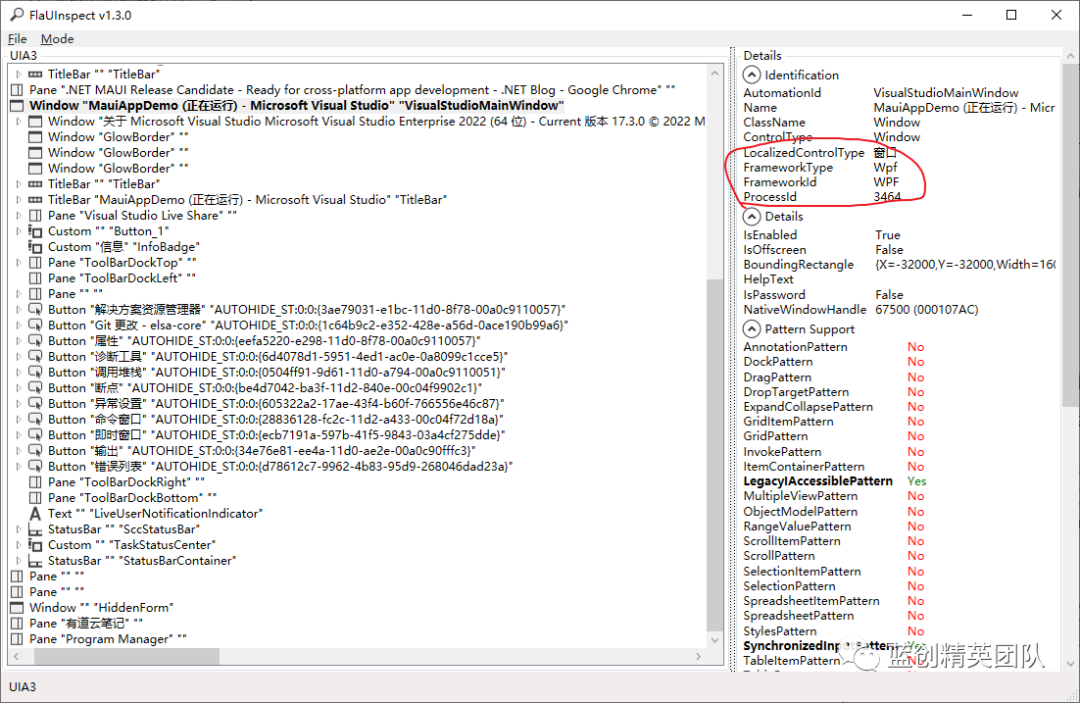Expand the Visual Studio Live Share pane
Viewport: 1080px width, 703px height.
(x=19, y=216)
